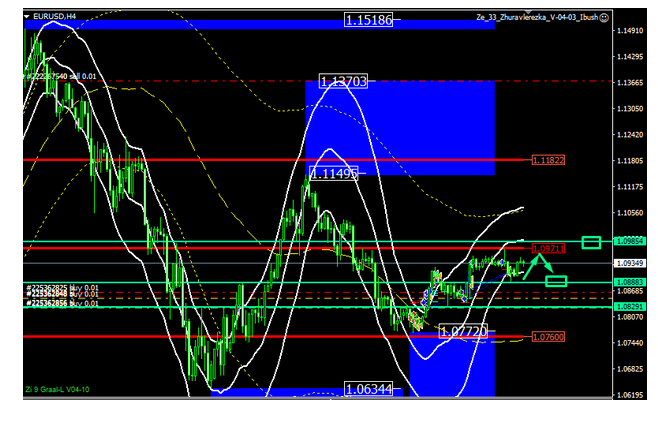This screenshot has width=658, height=423.
Task: Click the green 1.08883 price axis label
Action: point(629,282)
